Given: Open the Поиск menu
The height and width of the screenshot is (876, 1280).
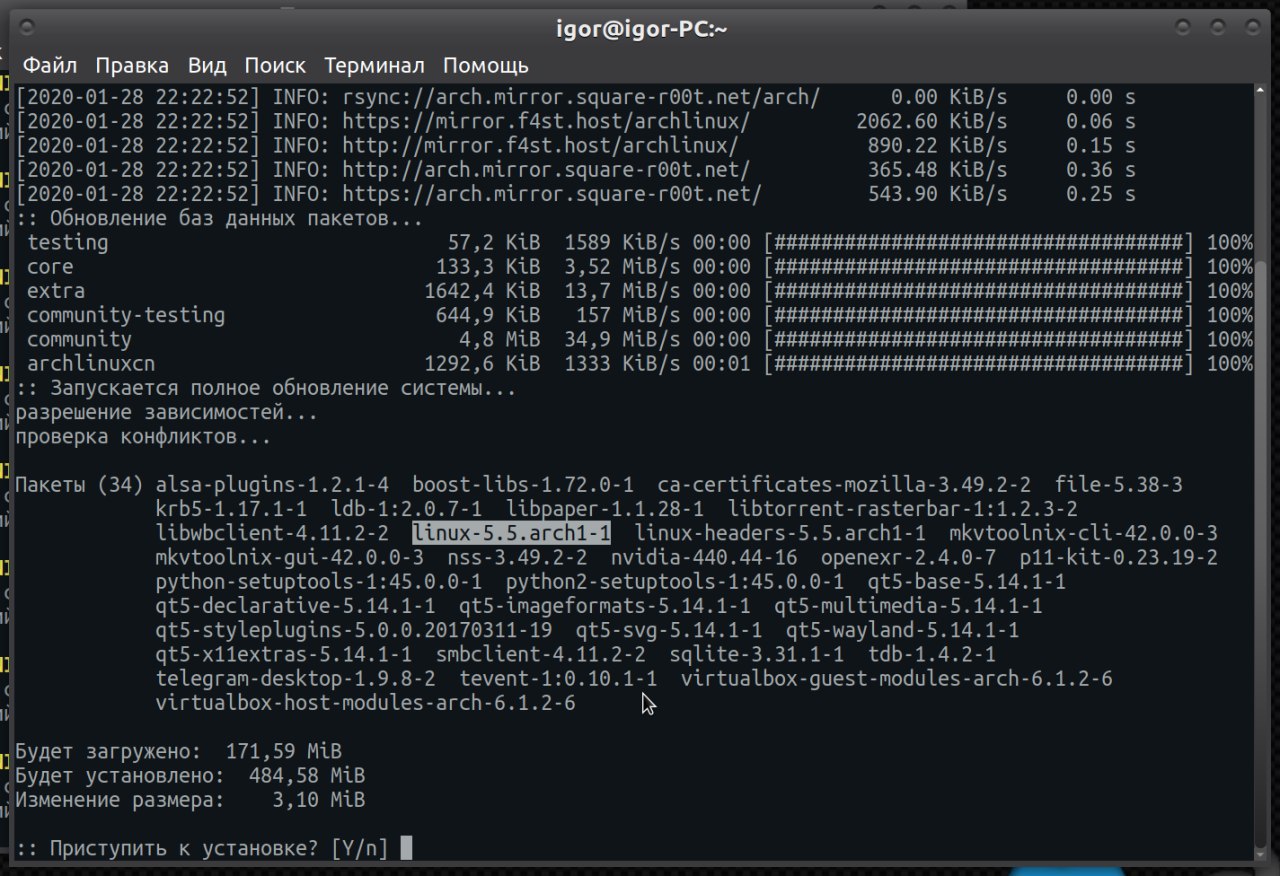Looking at the screenshot, I should pos(275,66).
